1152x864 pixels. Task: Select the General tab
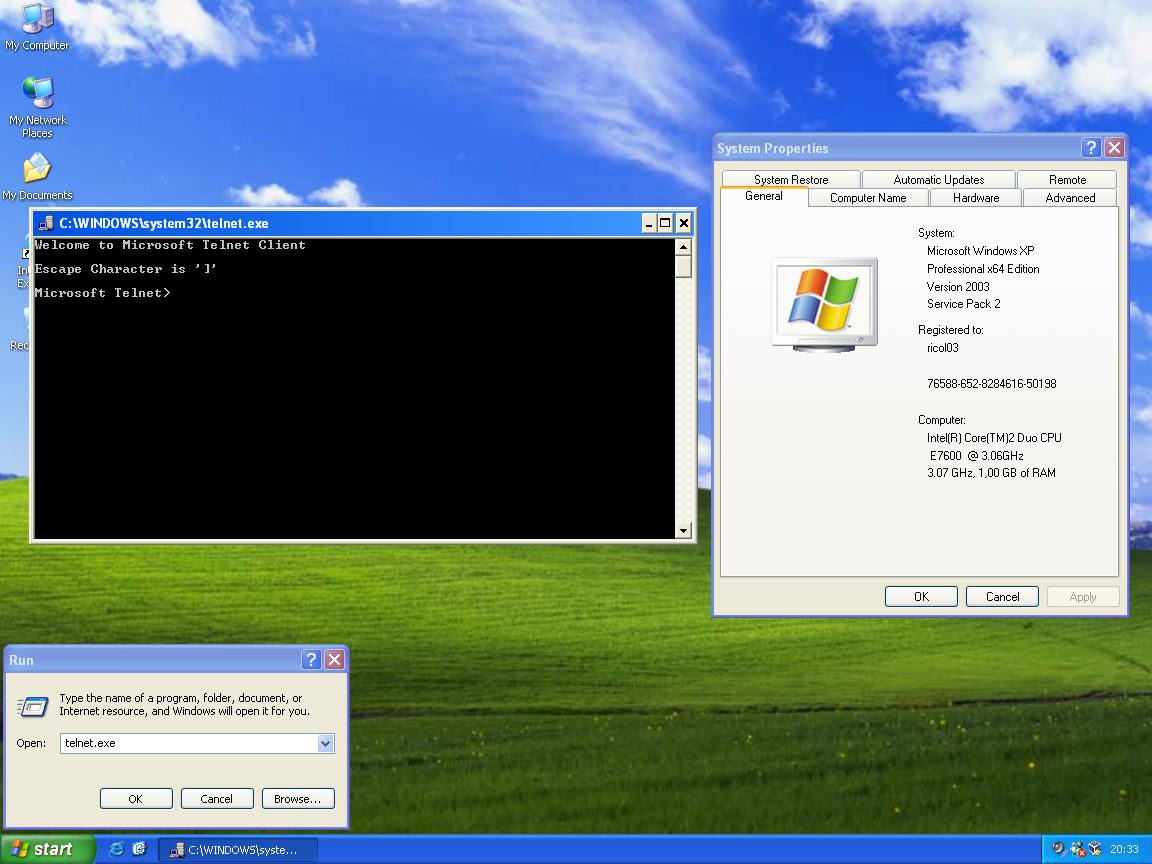click(x=764, y=196)
